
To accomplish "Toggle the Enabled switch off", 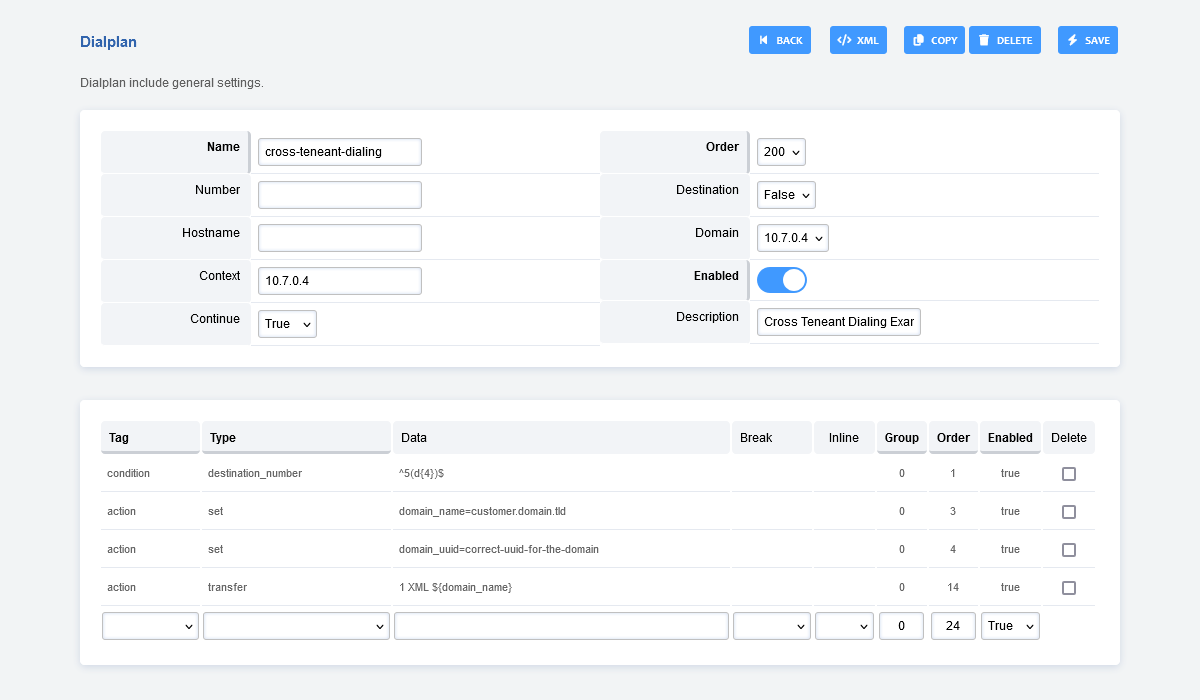I will pos(781,280).
